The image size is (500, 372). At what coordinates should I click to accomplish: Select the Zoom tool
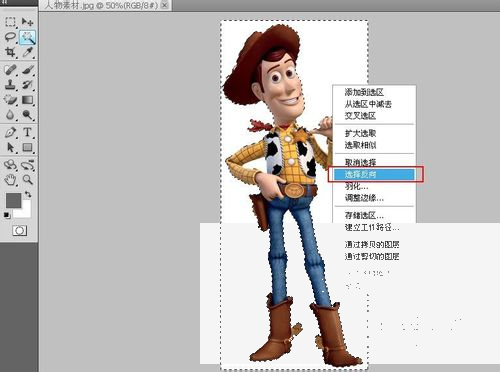click(27, 180)
